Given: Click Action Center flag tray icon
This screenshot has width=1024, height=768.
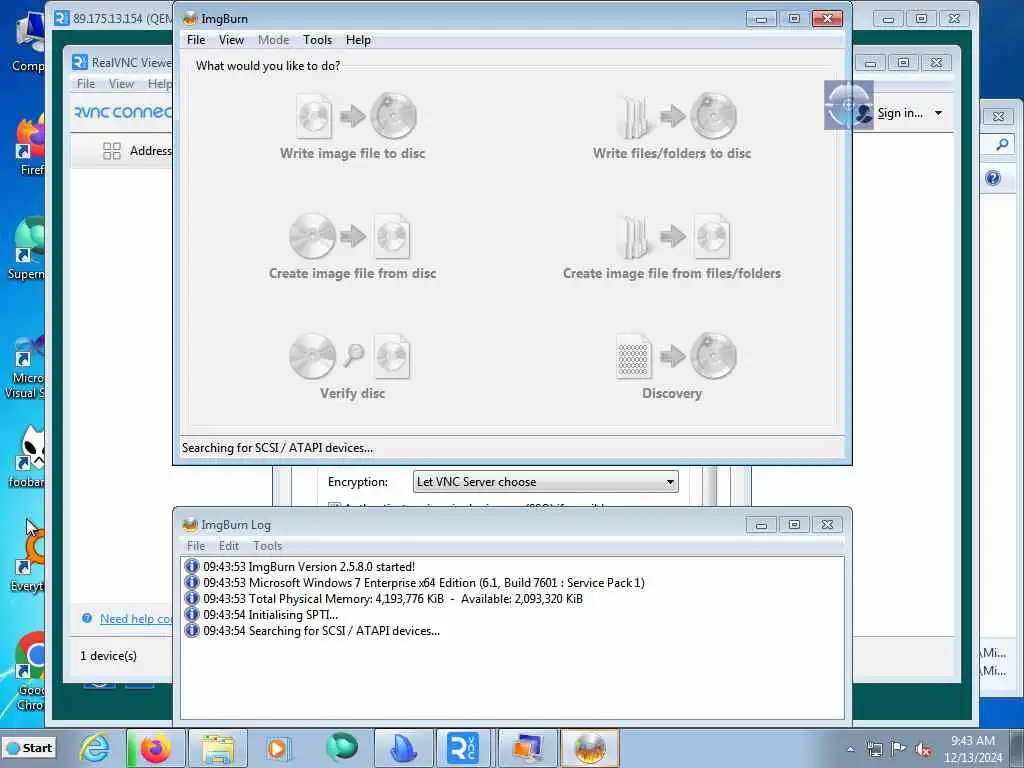Looking at the screenshot, I should click(x=899, y=749).
